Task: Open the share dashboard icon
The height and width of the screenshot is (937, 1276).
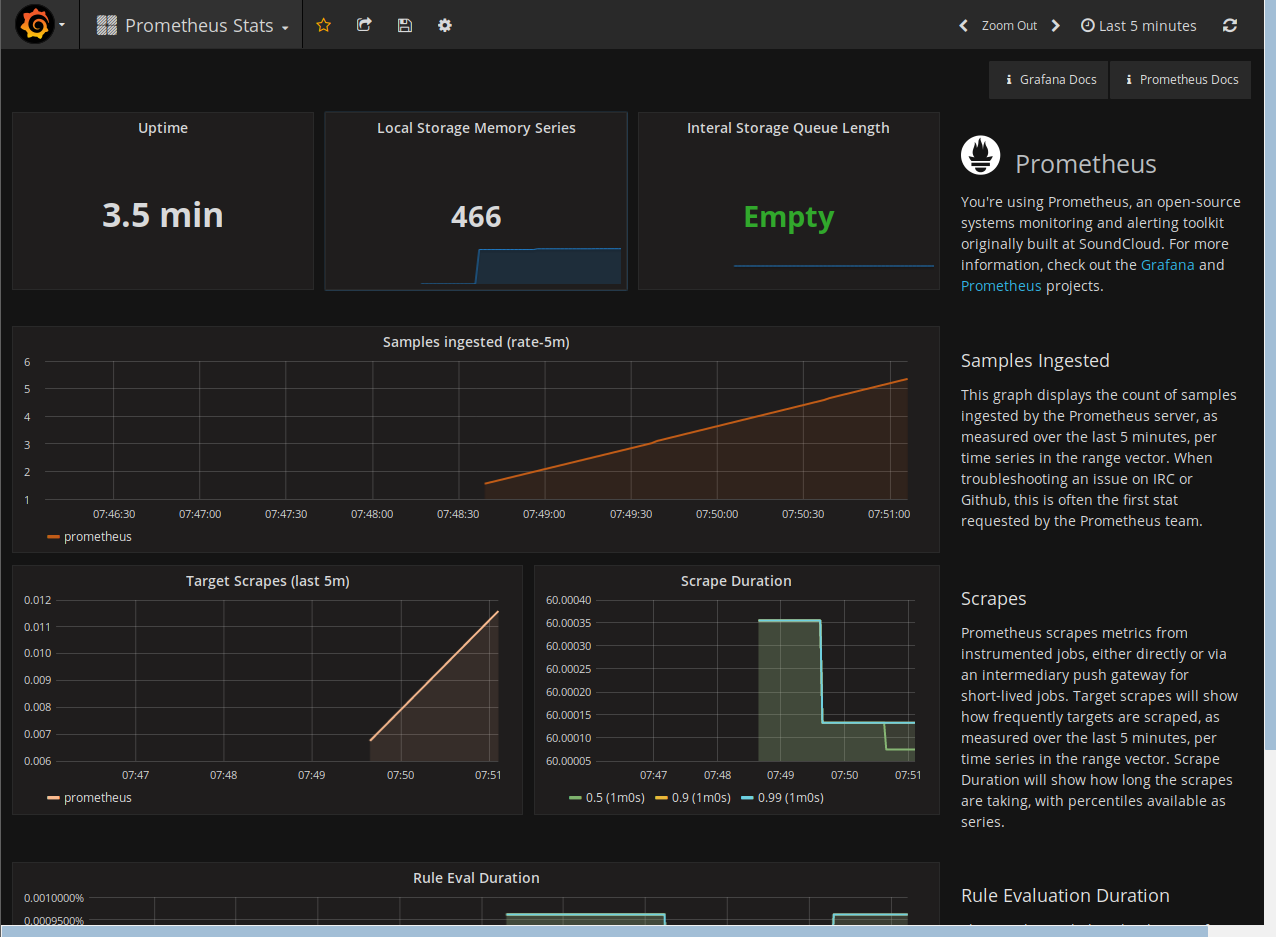Action: click(x=364, y=25)
